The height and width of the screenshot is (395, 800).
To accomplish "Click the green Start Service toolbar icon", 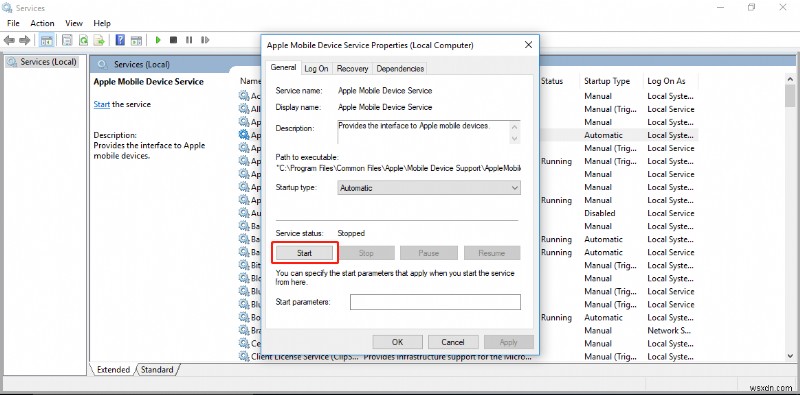I will pos(158,40).
